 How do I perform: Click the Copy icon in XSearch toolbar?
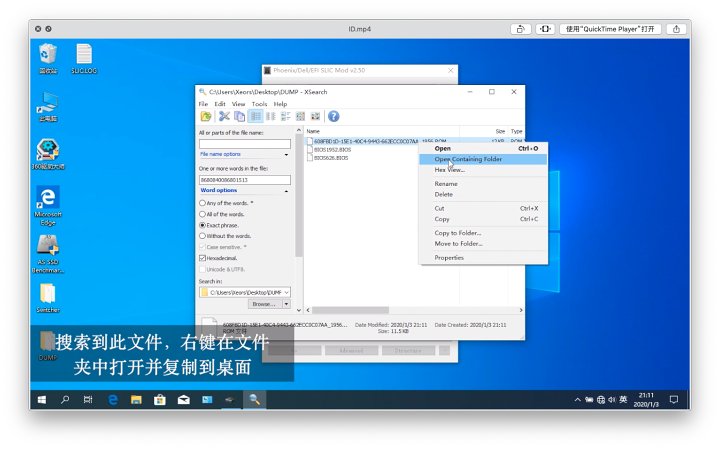pyautogui.click(x=239, y=116)
